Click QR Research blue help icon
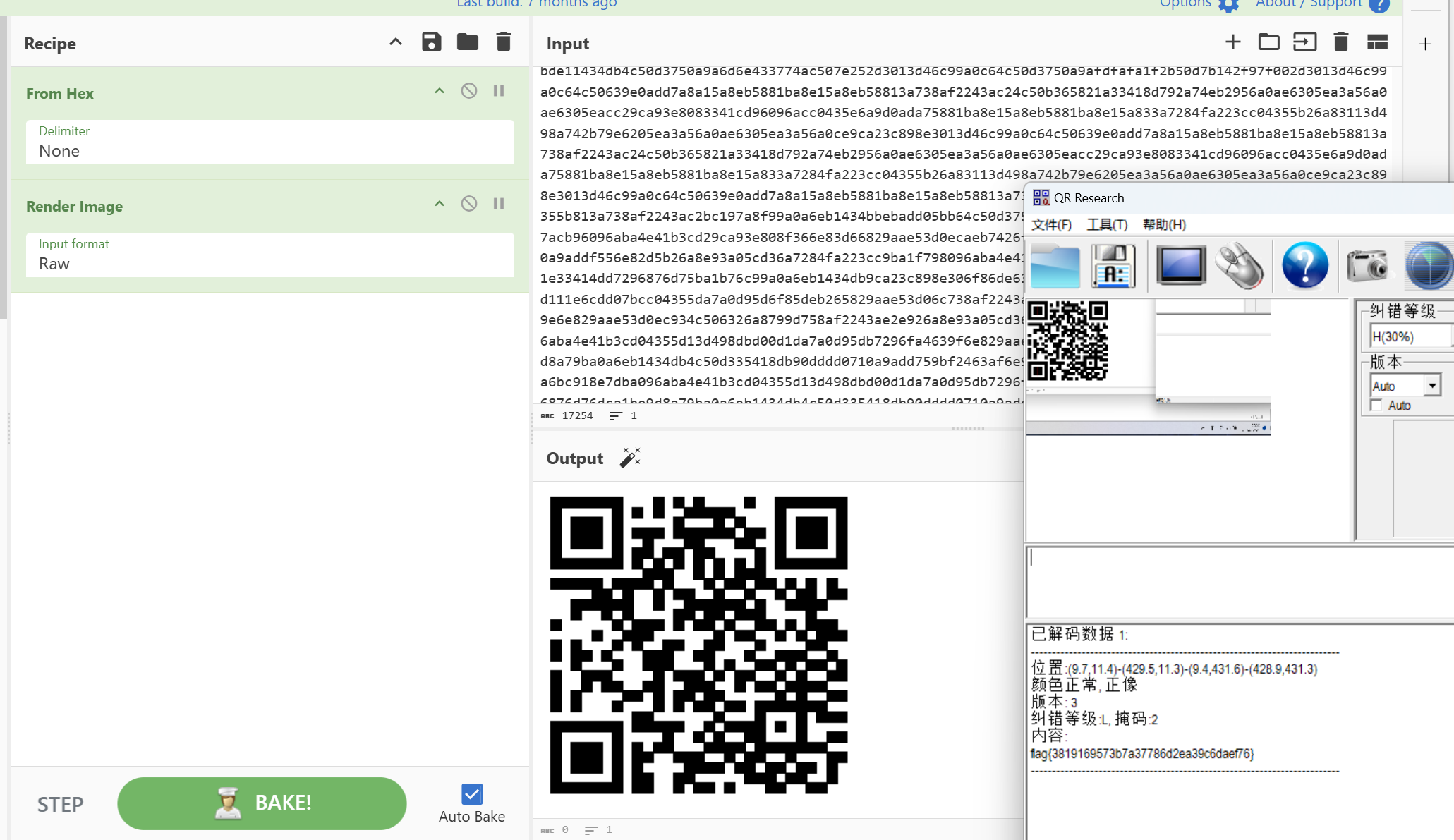1454x840 pixels. (x=1305, y=266)
